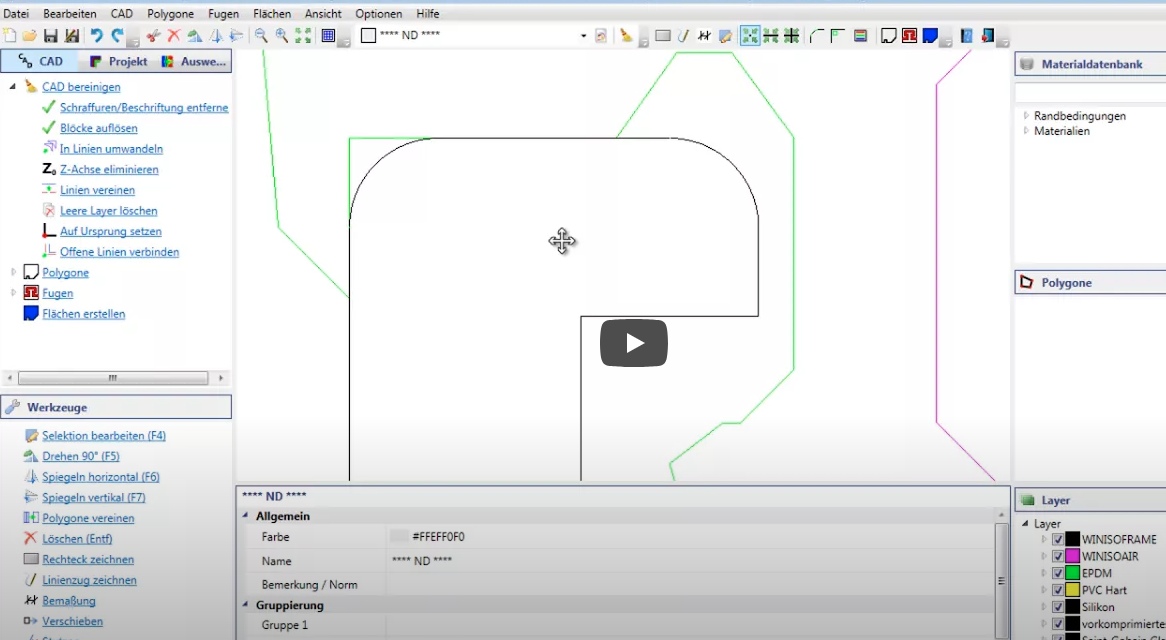Expand the Polygone node in CAD tree
This screenshot has height=640, width=1166.
14,272
